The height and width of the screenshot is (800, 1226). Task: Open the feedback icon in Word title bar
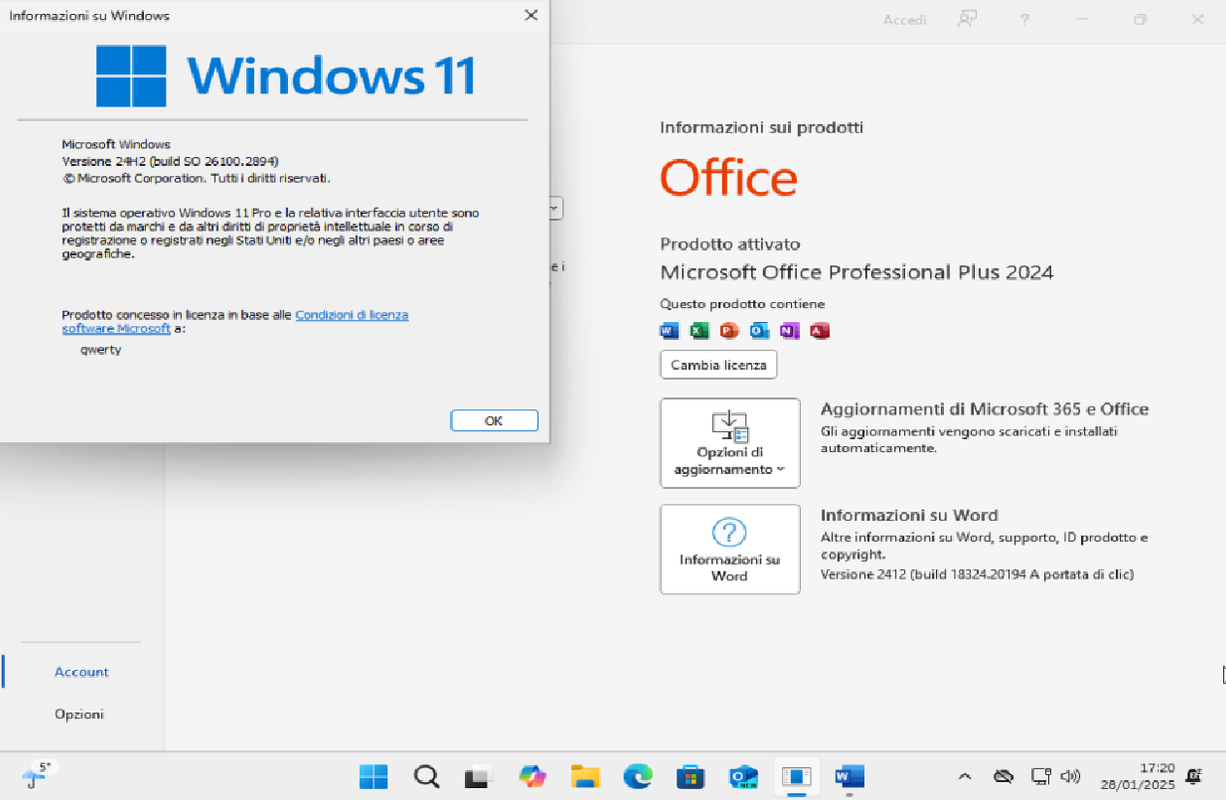pos(966,19)
